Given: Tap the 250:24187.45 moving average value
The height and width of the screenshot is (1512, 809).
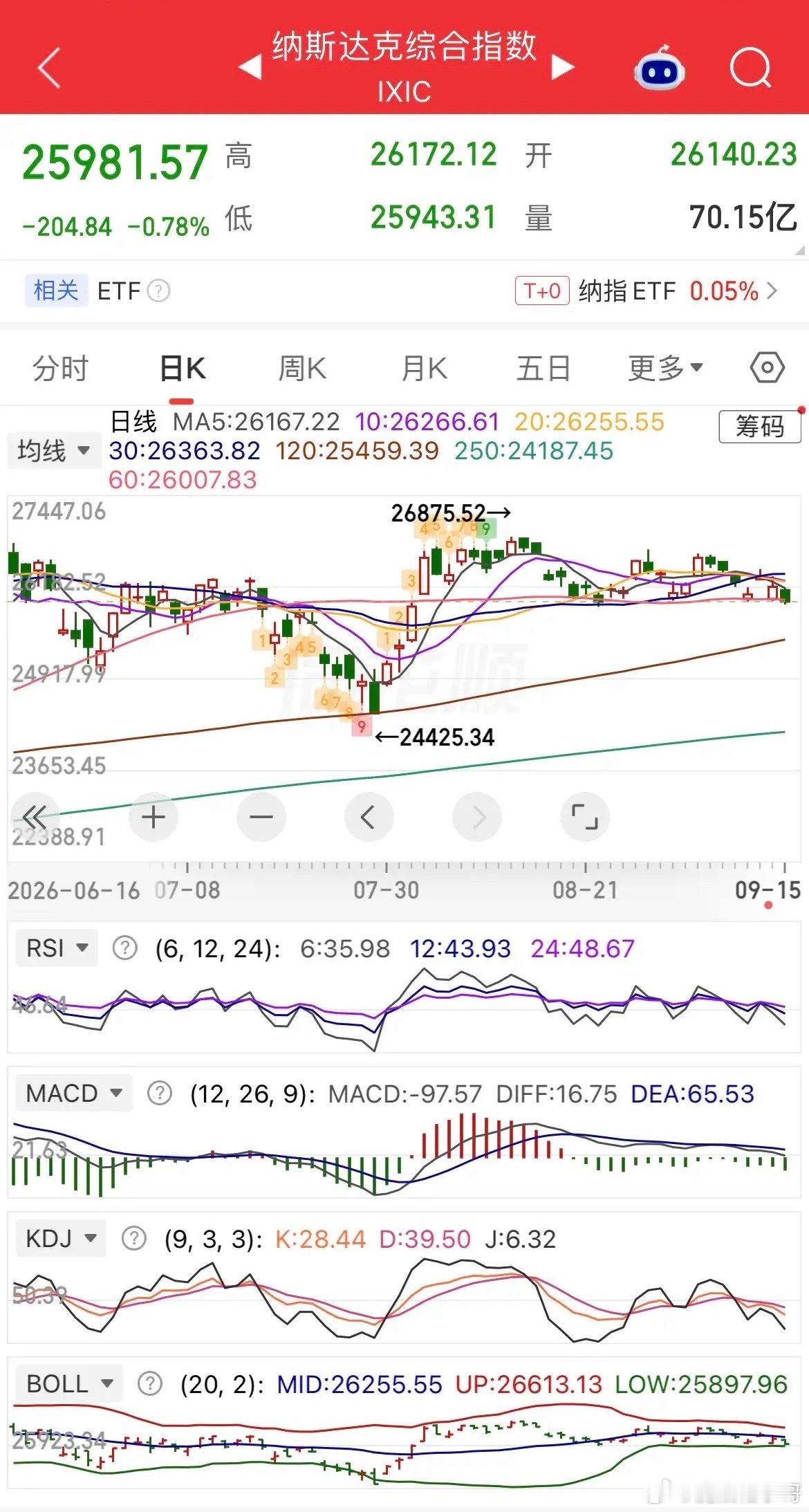Looking at the screenshot, I should pos(533,451).
